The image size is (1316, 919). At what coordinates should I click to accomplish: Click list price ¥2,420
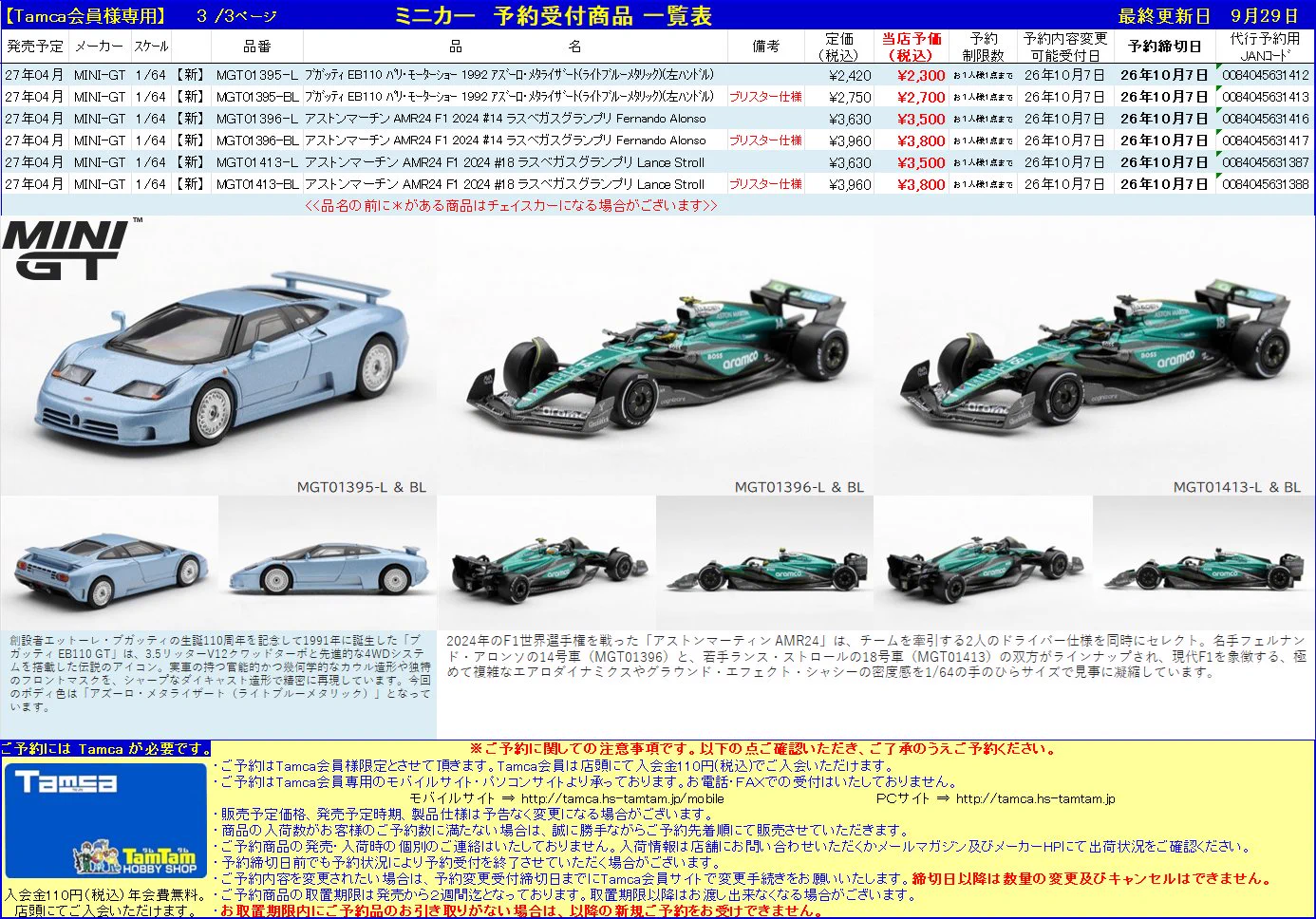point(850,75)
